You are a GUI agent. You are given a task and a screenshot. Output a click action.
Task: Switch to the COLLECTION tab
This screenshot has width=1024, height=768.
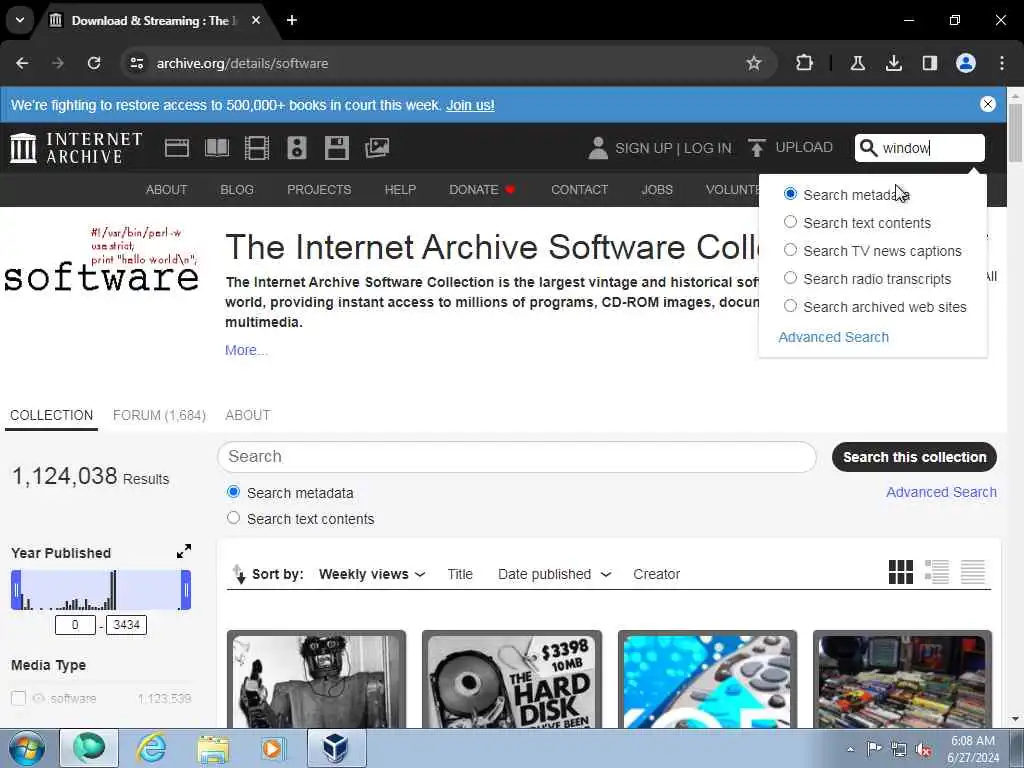point(52,415)
